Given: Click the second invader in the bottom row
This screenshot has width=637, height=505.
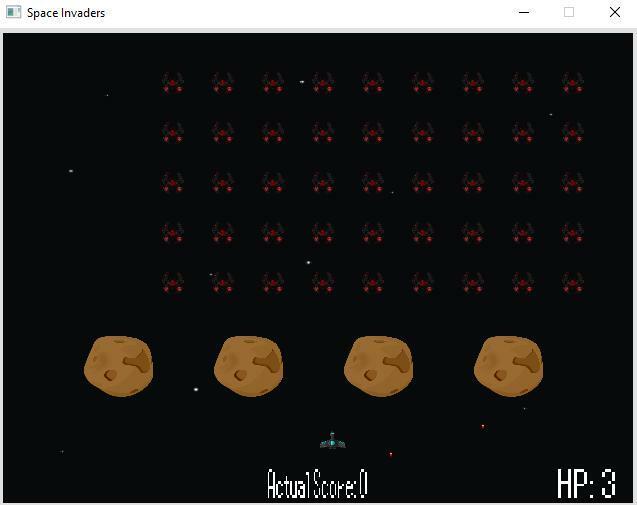Looking at the screenshot, I should pos(223,282).
